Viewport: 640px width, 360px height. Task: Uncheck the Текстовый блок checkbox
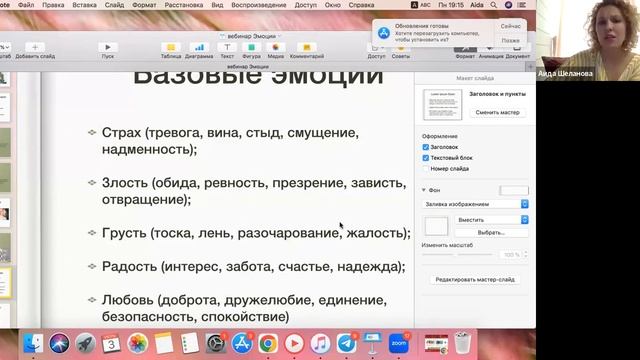pyautogui.click(x=426, y=158)
